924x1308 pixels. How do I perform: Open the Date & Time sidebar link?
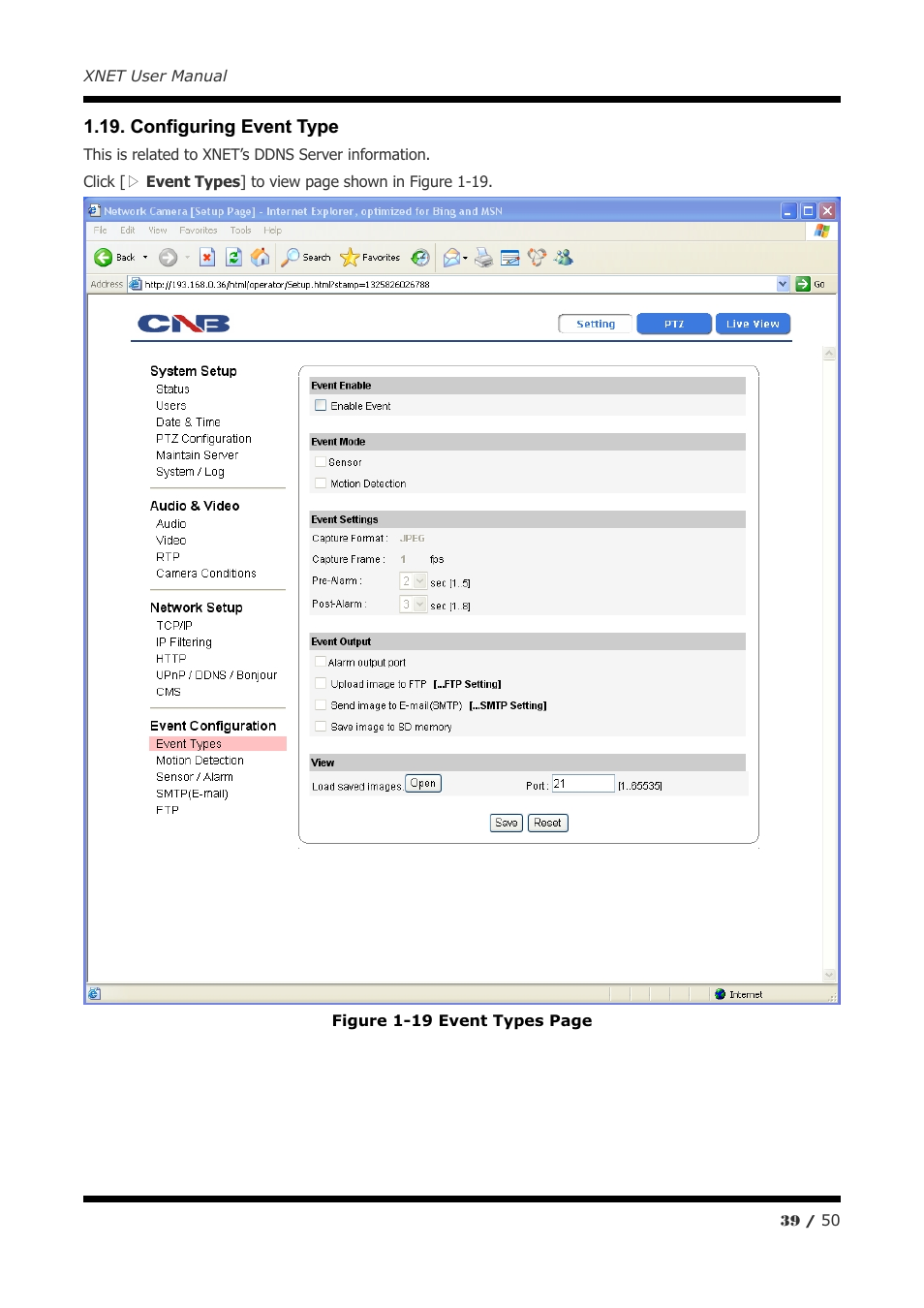[188, 422]
